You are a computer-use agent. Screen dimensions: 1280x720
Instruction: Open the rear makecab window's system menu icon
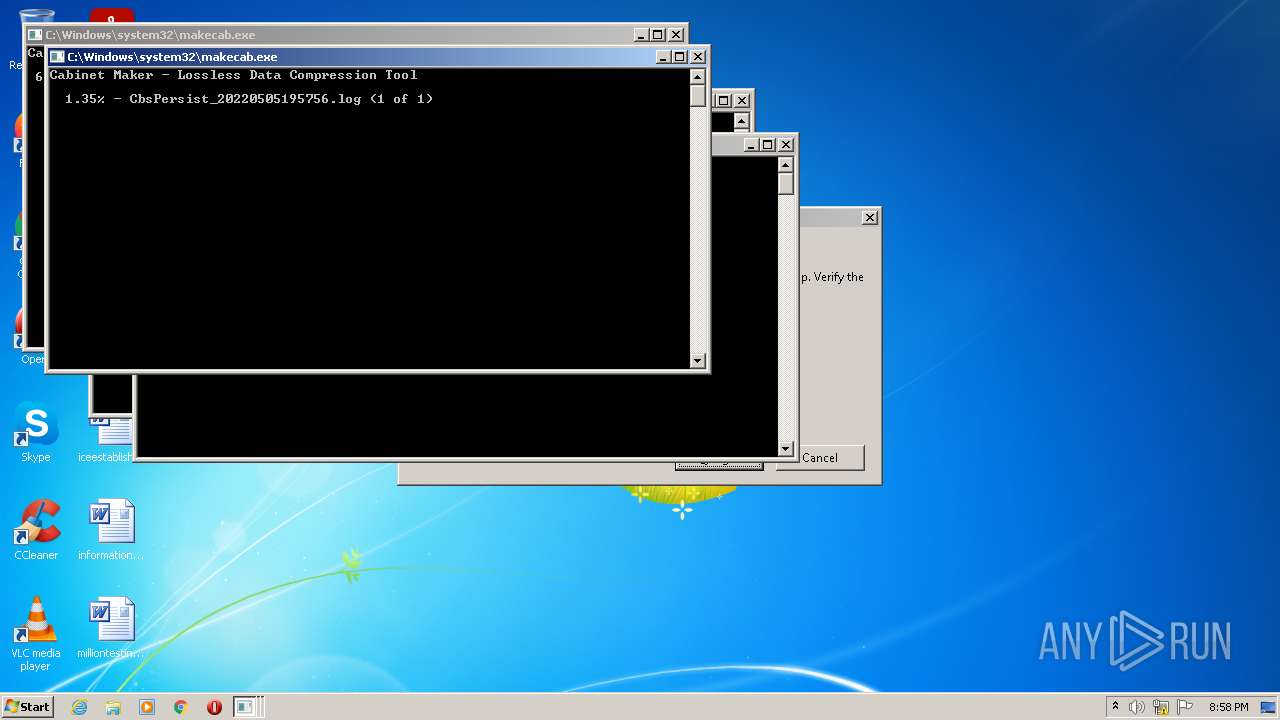coord(35,35)
